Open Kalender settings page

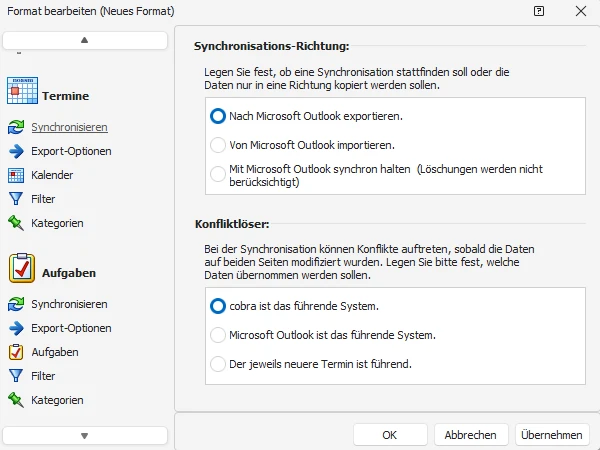[x=52, y=175]
